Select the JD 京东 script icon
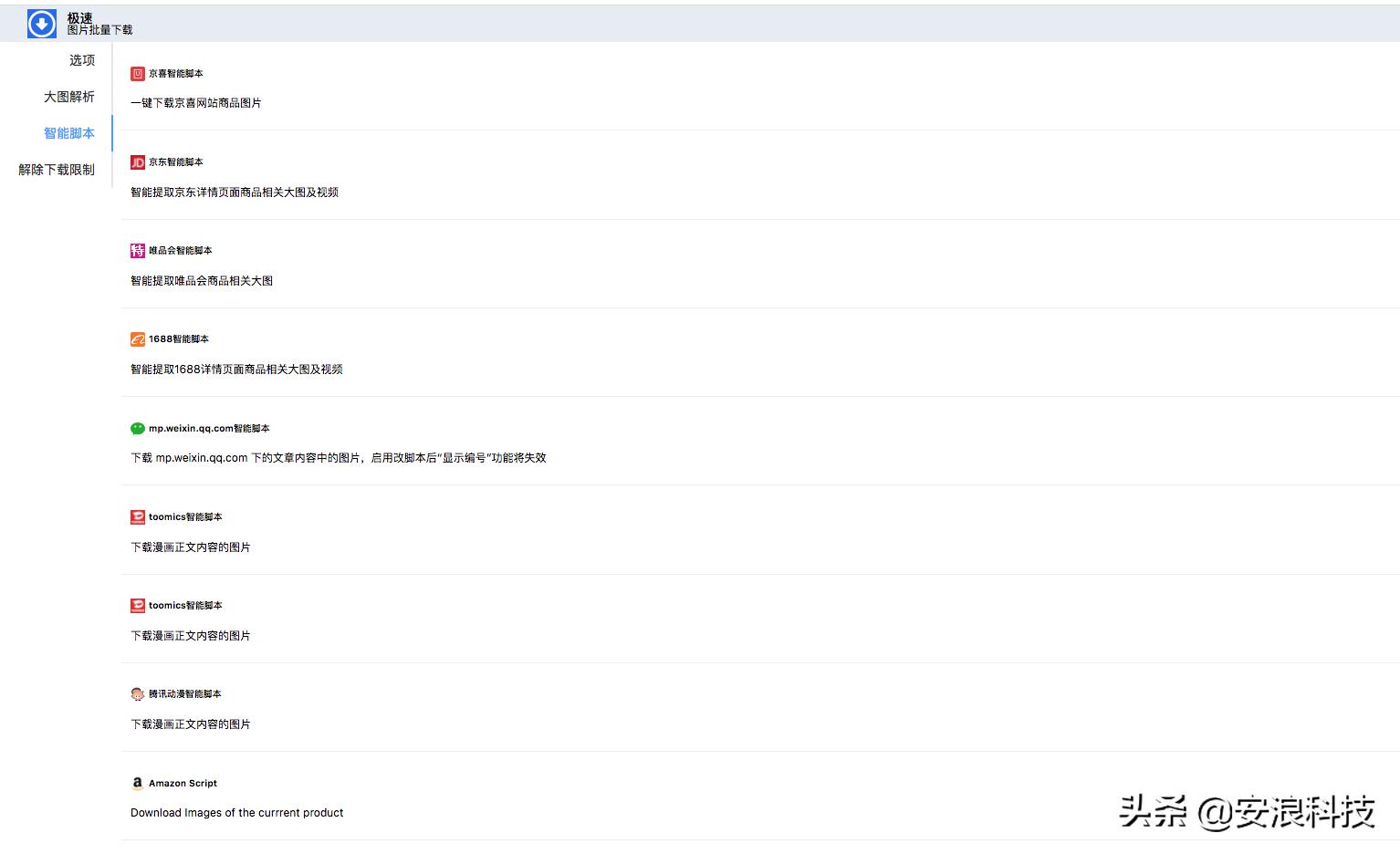 pyautogui.click(x=138, y=162)
